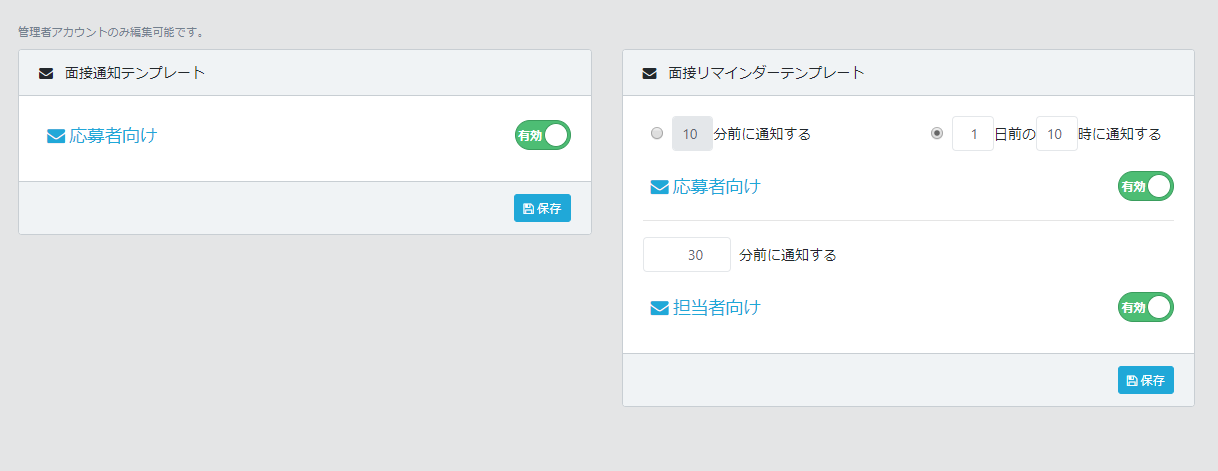Disable 有効 switch for 応募者向け reminder
This screenshot has width=1218, height=471.
point(1145,186)
